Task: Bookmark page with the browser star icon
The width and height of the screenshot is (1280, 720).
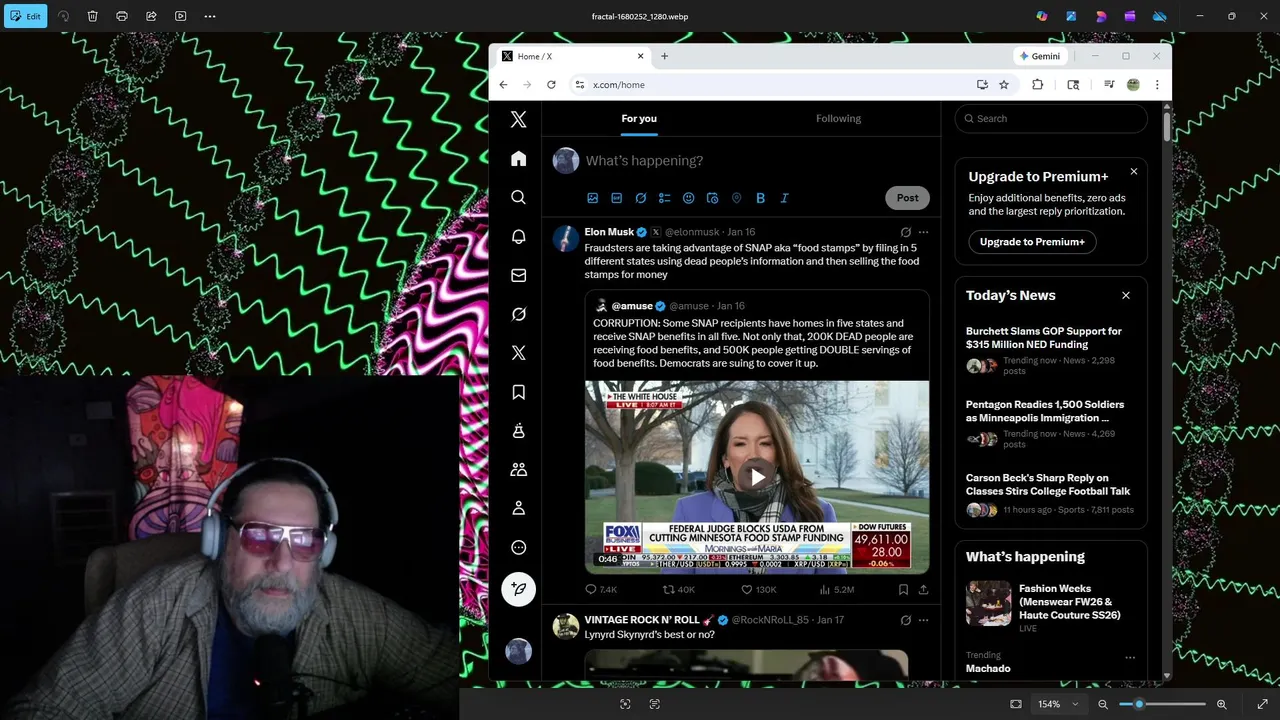Action: (1004, 85)
